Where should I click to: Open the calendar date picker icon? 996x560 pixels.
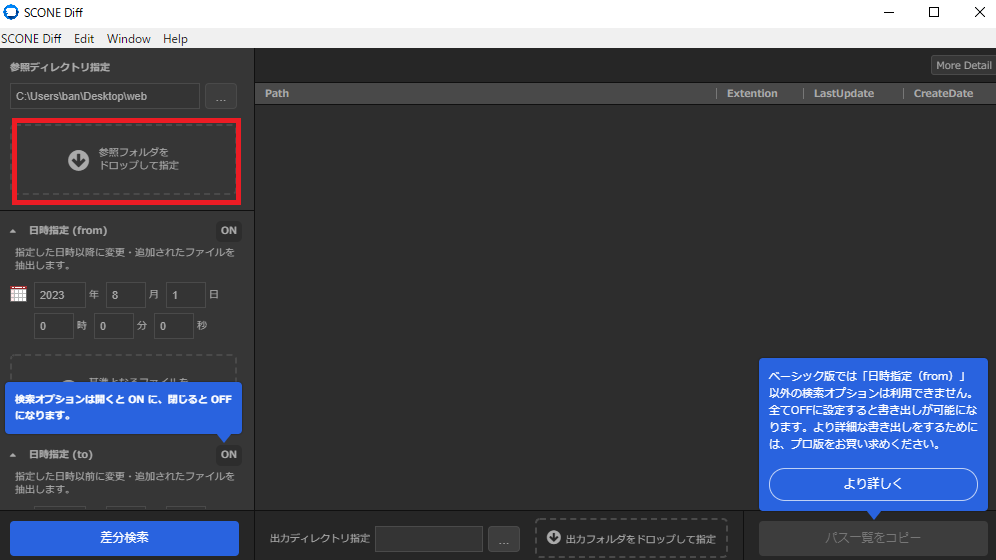[x=18, y=294]
